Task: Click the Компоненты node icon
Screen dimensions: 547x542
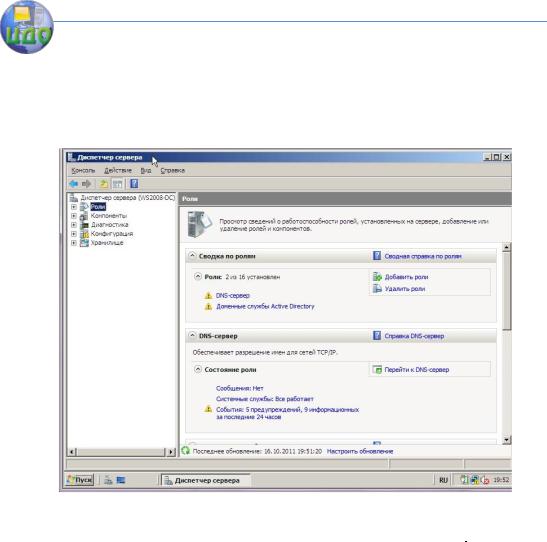Action: pyautogui.click(x=84, y=216)
